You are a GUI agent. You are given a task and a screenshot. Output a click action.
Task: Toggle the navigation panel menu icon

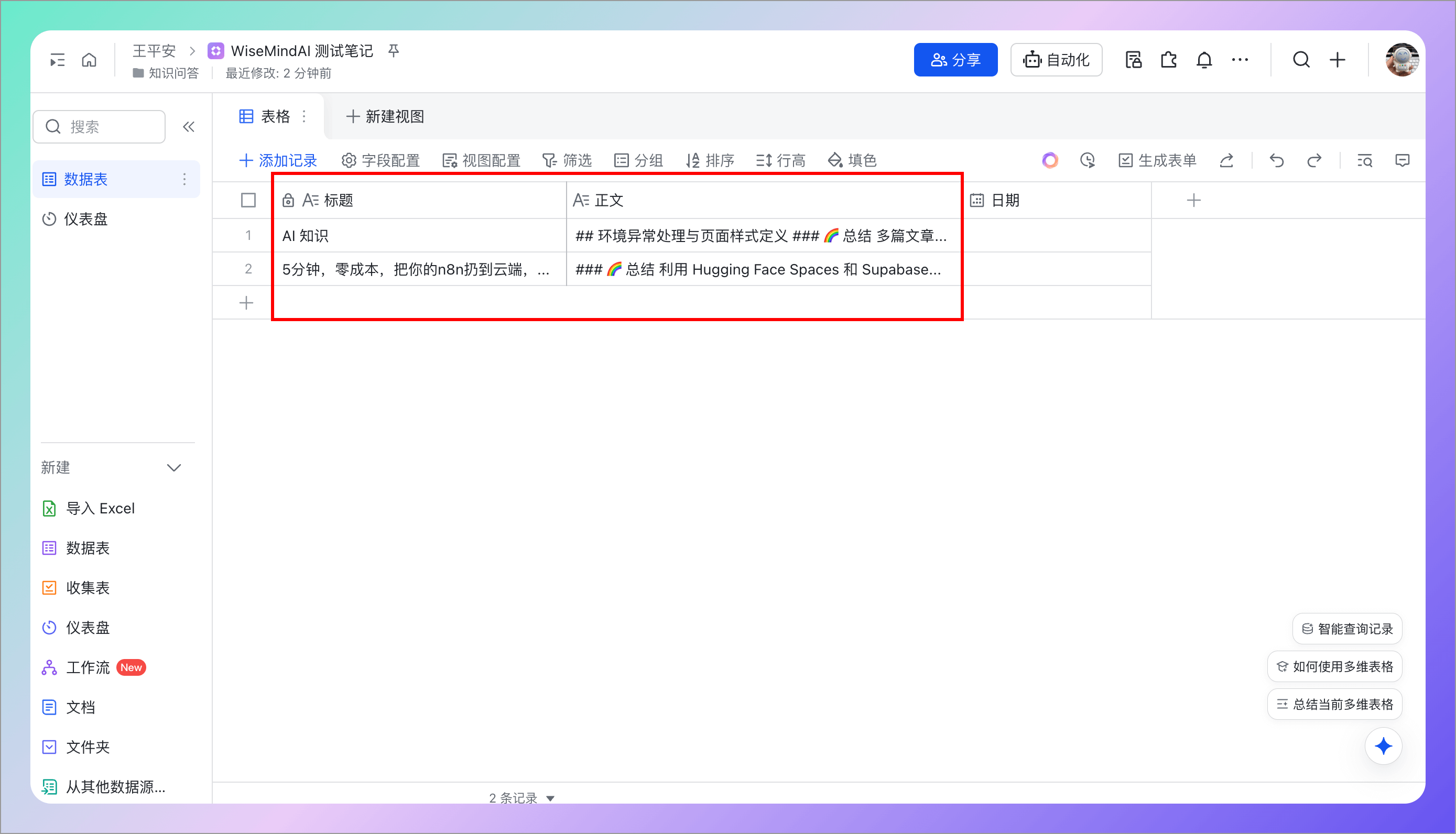57,60
